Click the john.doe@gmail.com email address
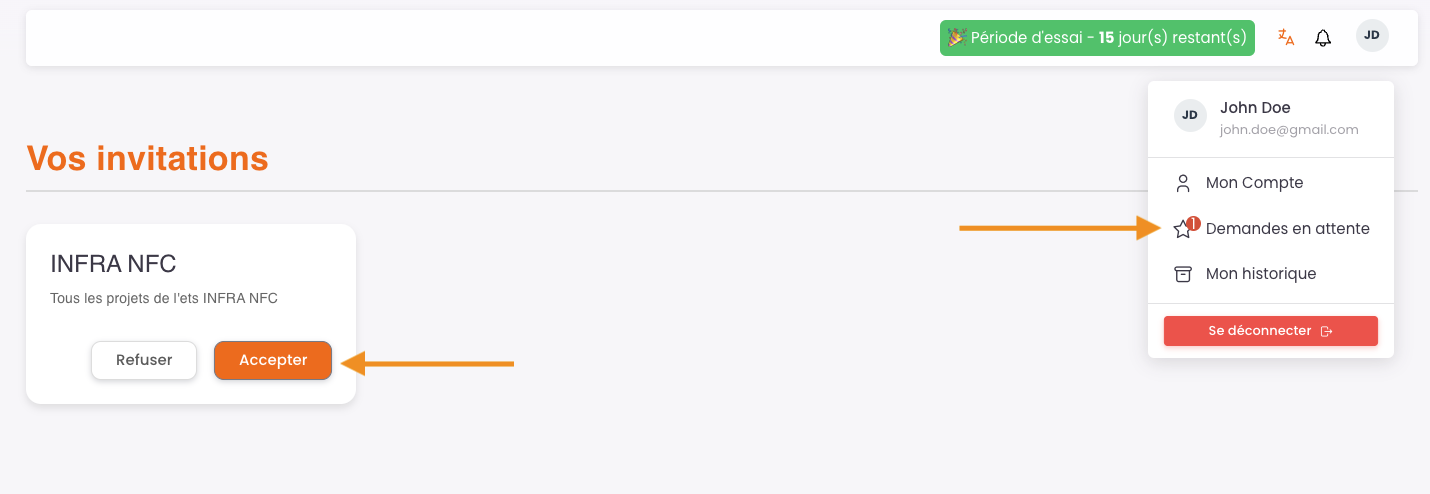This screenshot has width=1430, height=494. pos(1289,130)
